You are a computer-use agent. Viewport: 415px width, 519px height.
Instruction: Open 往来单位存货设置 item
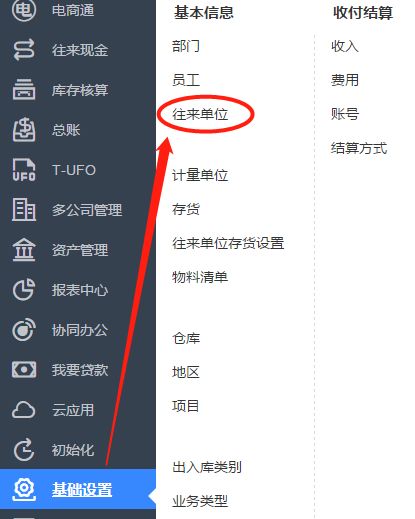click(x=228, y=243)
